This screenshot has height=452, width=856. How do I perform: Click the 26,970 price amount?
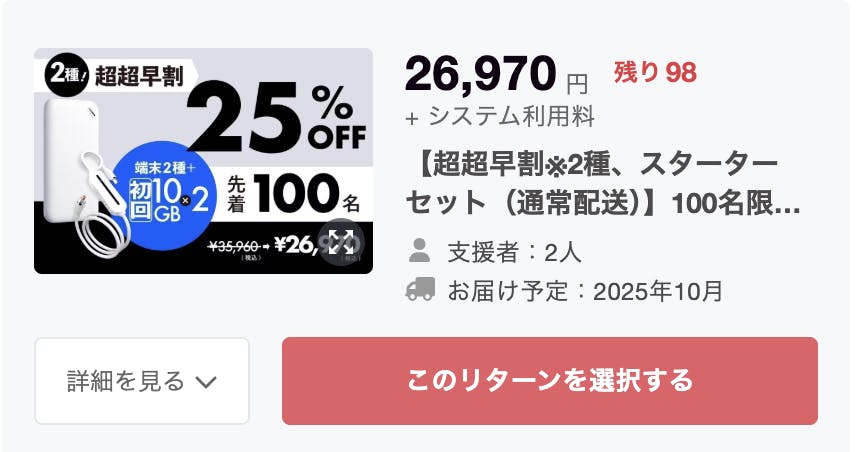pos(480,74)
